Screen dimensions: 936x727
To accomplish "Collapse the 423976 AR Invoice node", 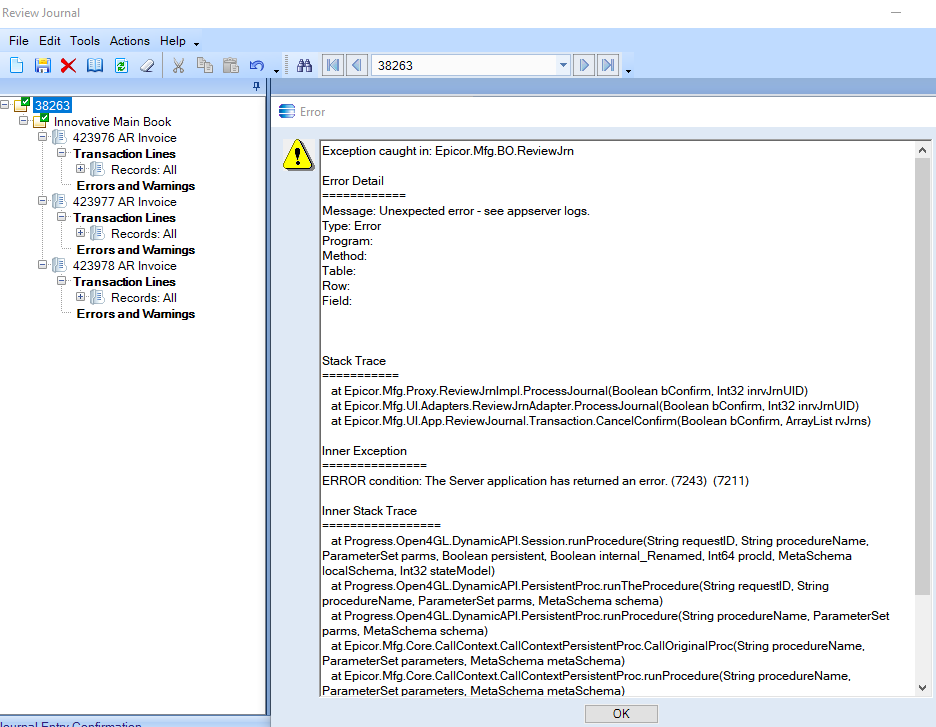I will (42, 137).
